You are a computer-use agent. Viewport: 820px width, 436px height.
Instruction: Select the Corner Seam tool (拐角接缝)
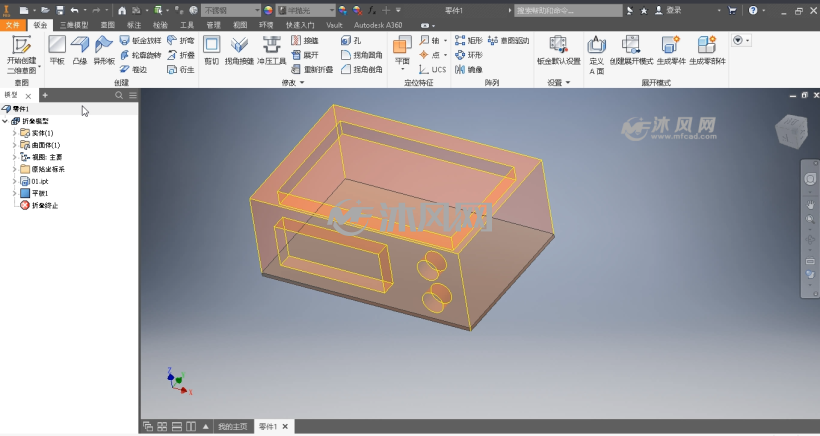click(239, 51)
